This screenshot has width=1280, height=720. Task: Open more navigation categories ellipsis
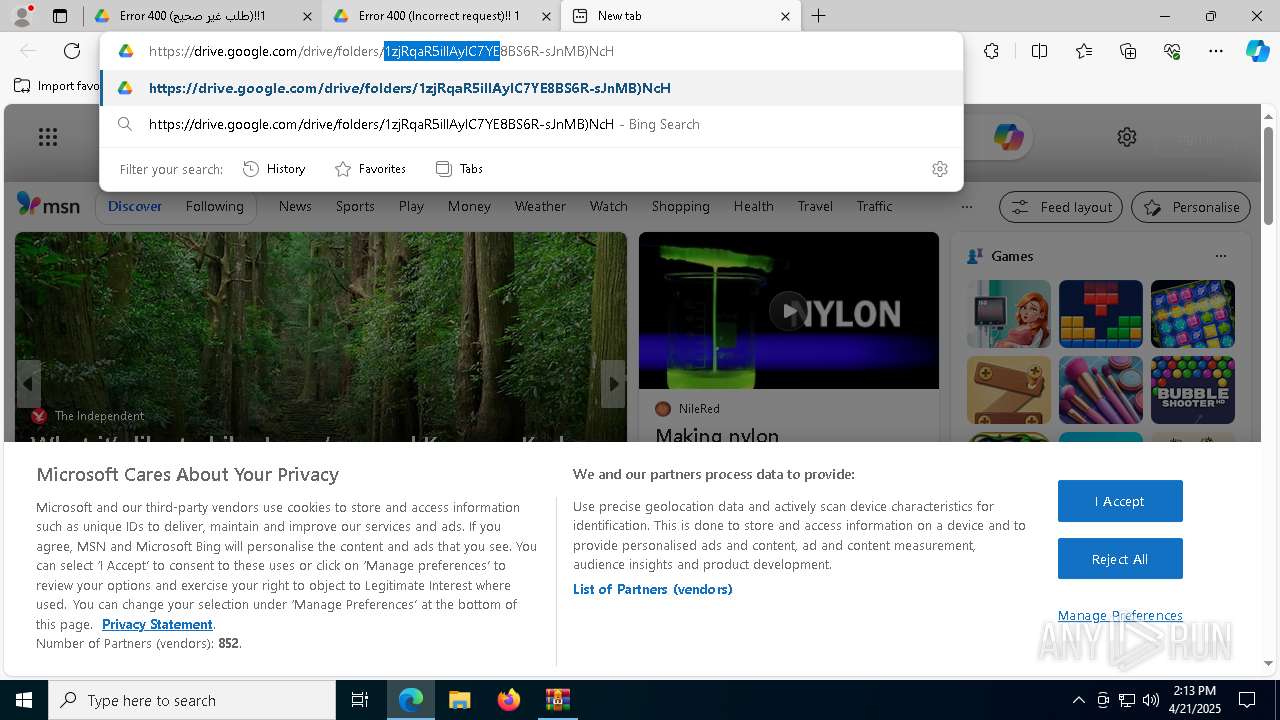click(966, 207)
